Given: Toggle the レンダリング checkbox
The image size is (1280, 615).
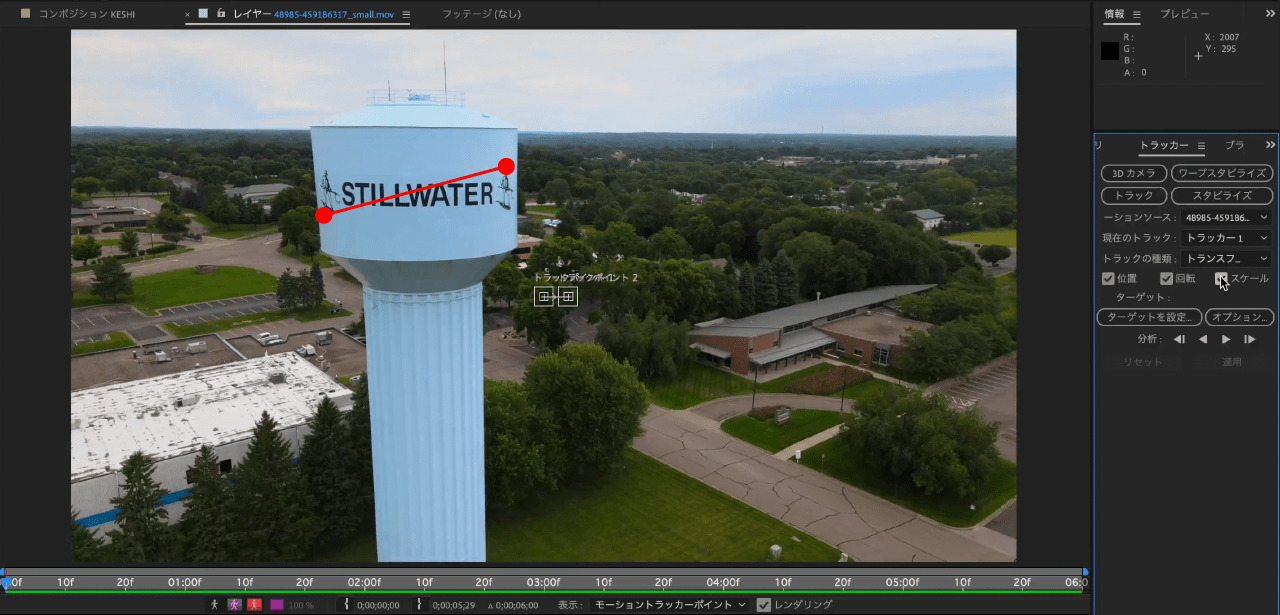Looking at the screenshot, I should tap(764, 605).
